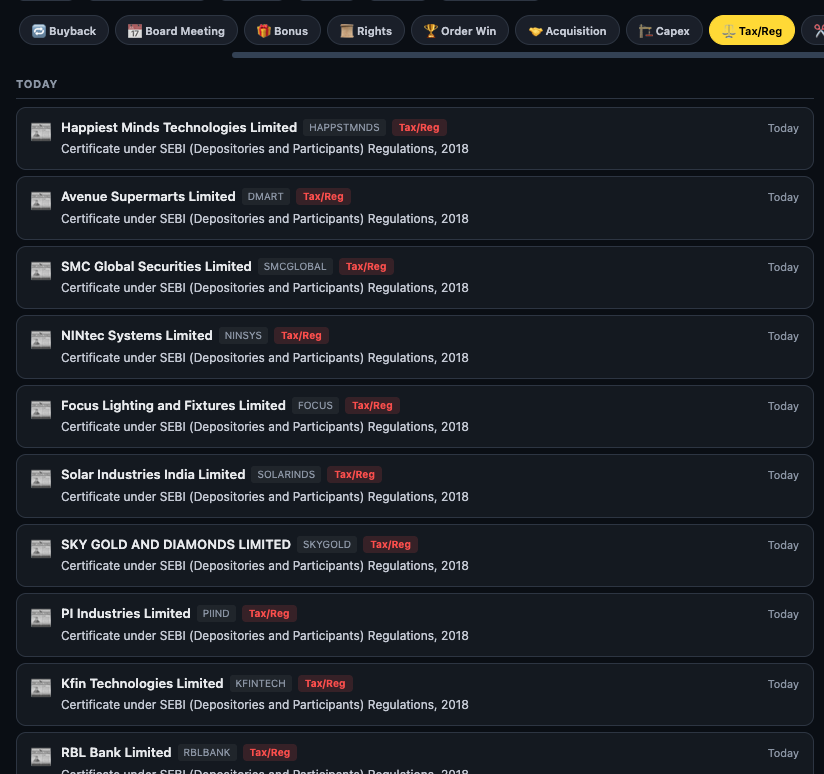Open the RBL Bank Limited announcement
Image resolution: width=824 pixels, height=774 pixels.
click(412, 757)
